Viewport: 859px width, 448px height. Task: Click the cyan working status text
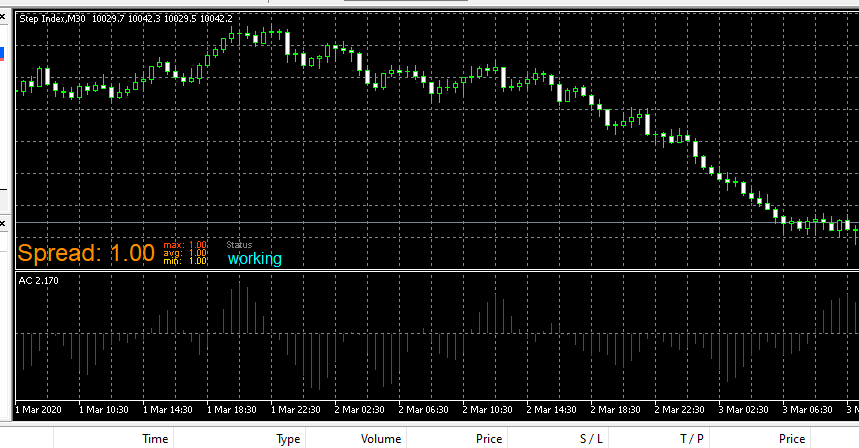click(255, 259)
